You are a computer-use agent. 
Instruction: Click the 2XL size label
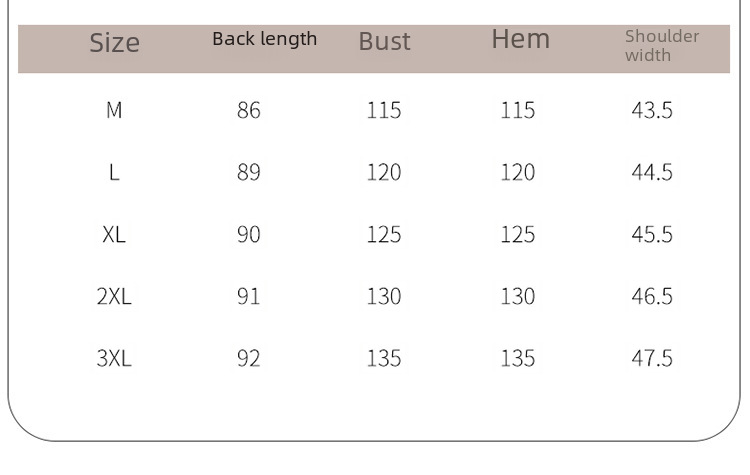(114, 297)
